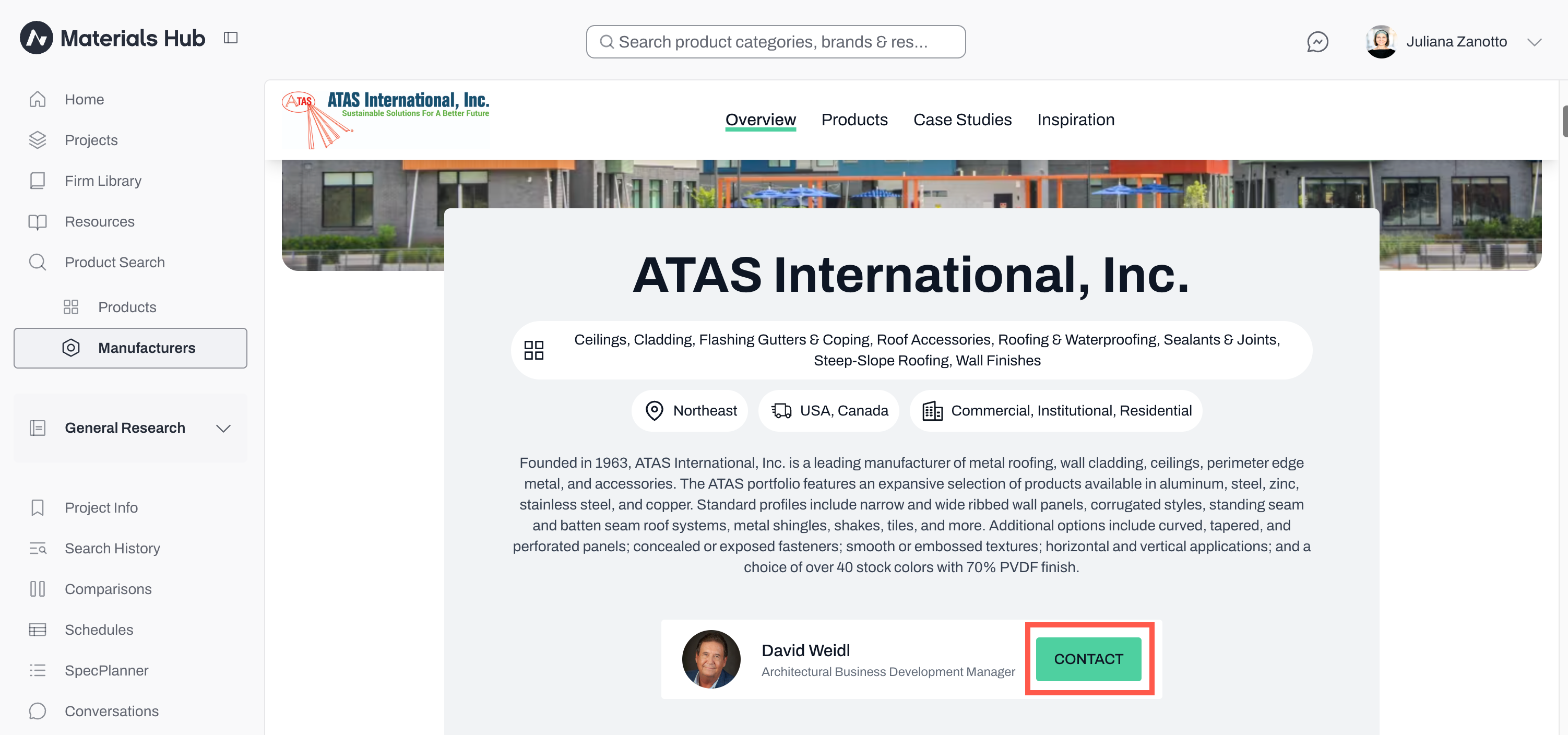The height and width of the screenshot is (735, 1568).
Task: Open the messenger chat icon in header
Action: pos(1317,41)
